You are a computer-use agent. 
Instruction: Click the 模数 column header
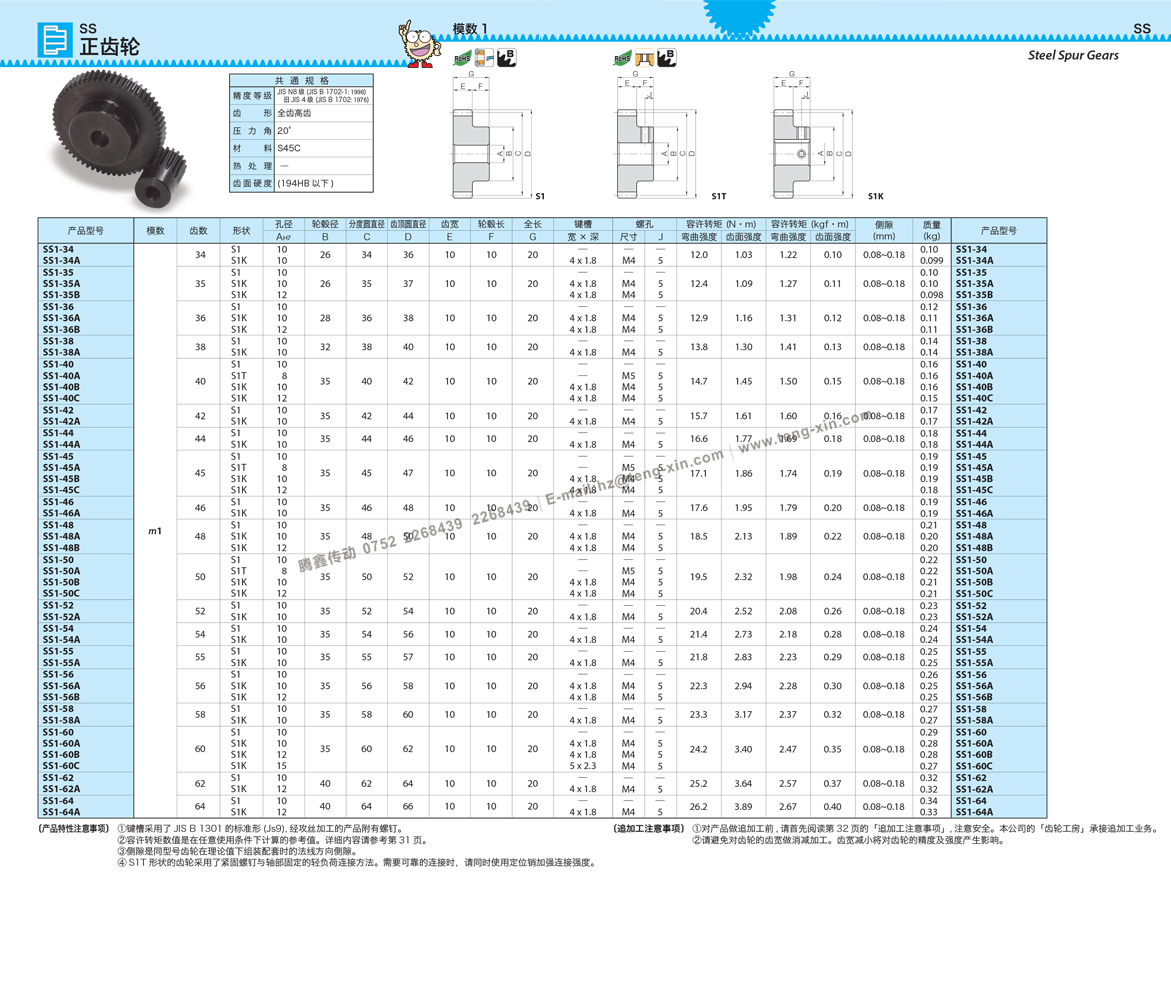click(x=155, y=231)
